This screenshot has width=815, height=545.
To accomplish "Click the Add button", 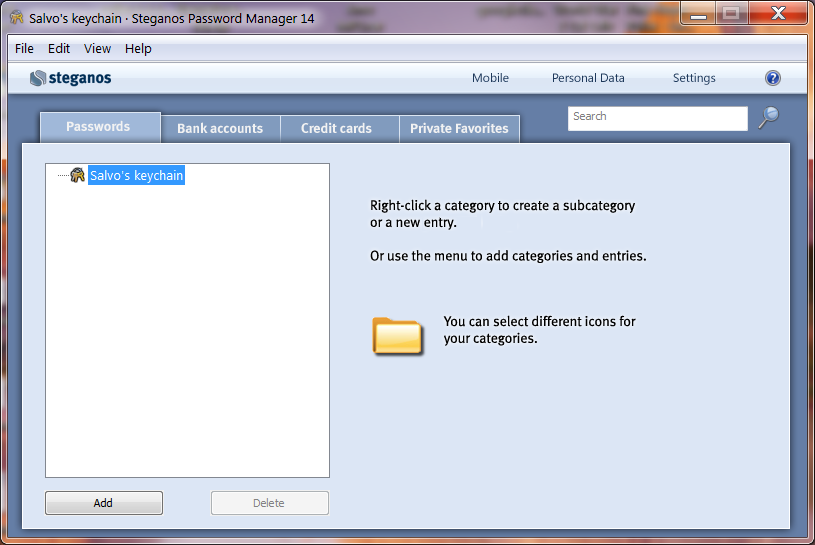I will click(104, 503).
